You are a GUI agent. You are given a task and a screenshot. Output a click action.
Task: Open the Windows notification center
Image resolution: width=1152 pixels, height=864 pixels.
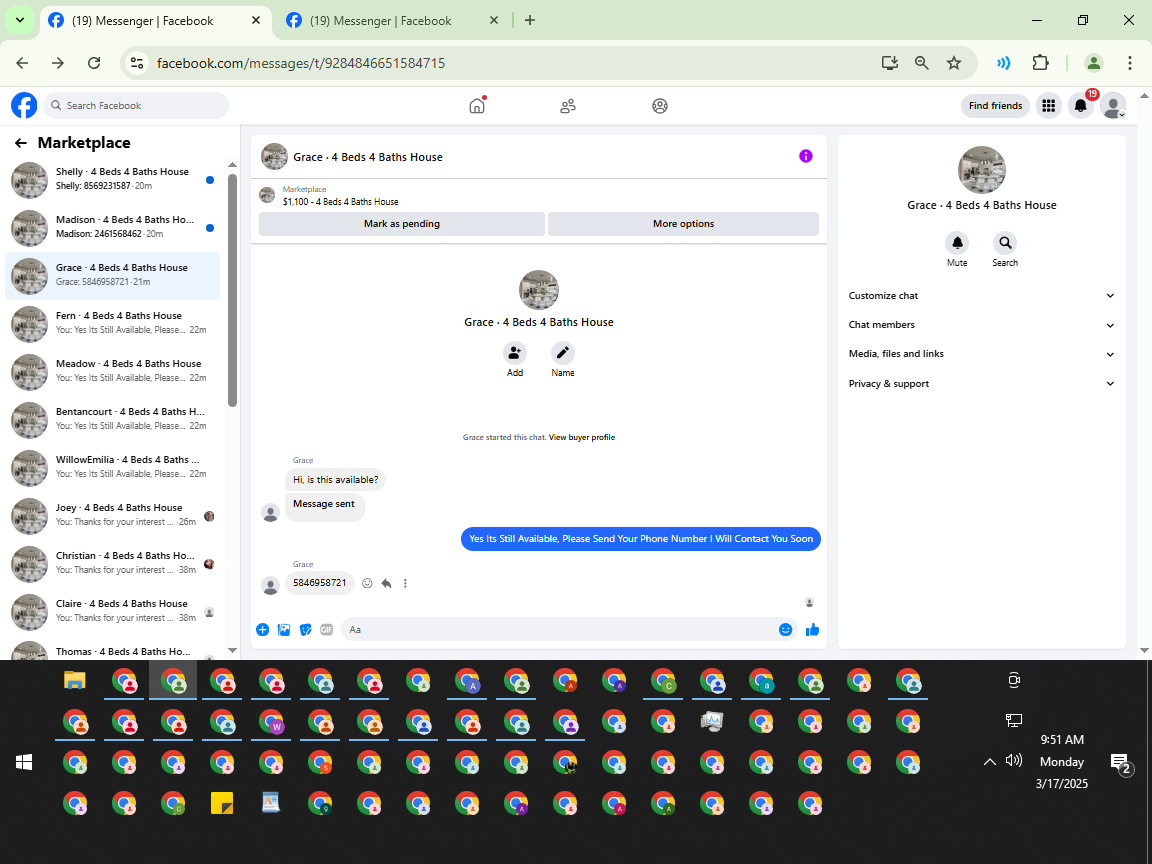pyautogui.click(x=1120, y=763)
